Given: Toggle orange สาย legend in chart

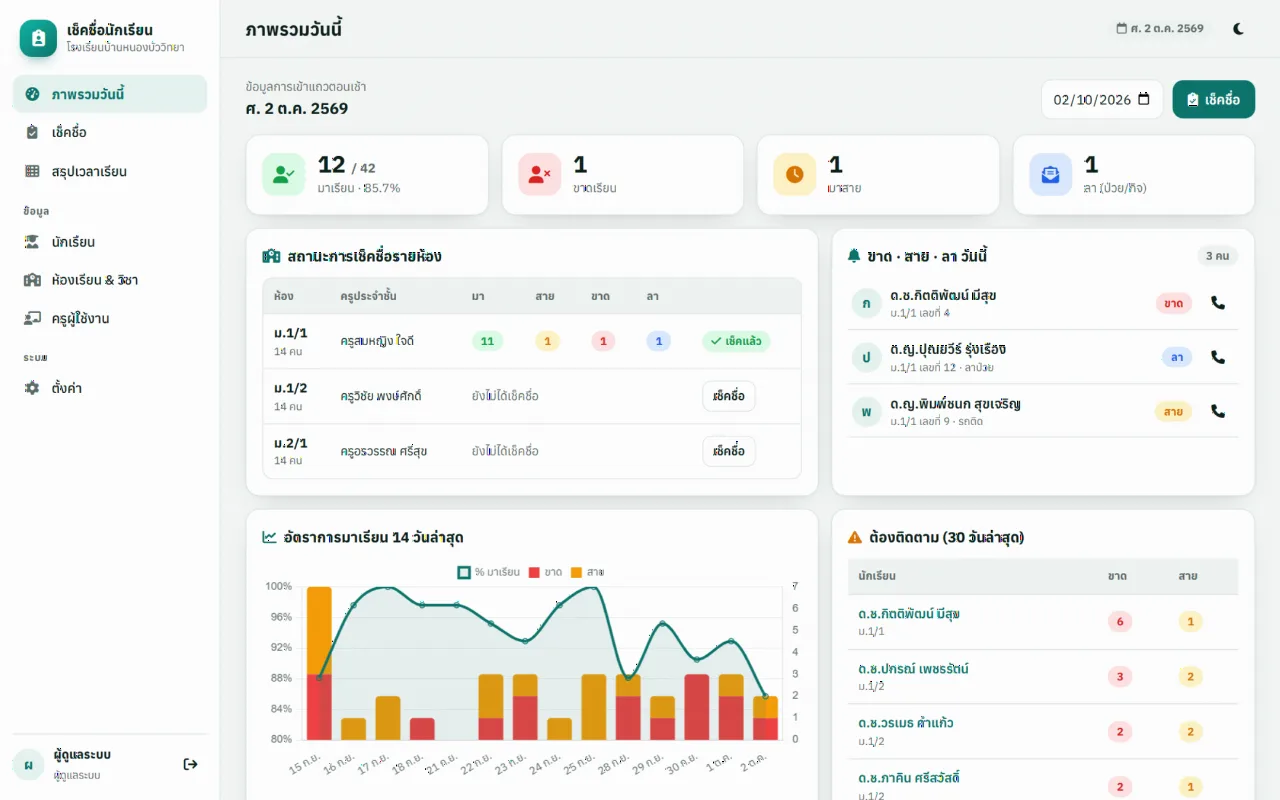Looking at the screenshot, I should [587, 572].
